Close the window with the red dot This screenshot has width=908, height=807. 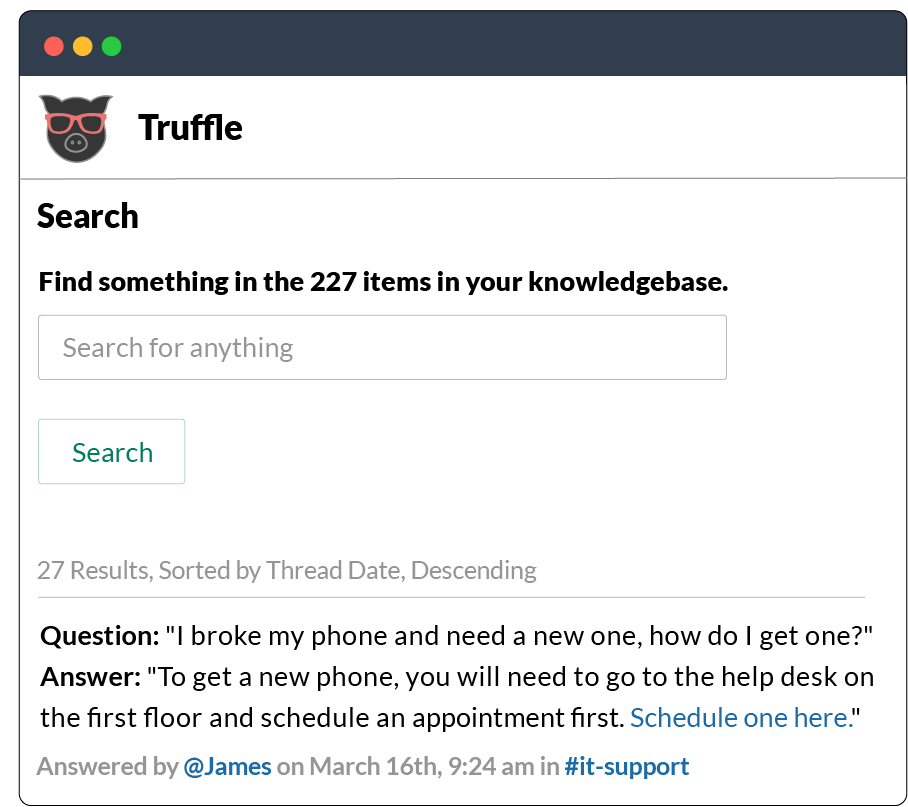click(54, 46)
